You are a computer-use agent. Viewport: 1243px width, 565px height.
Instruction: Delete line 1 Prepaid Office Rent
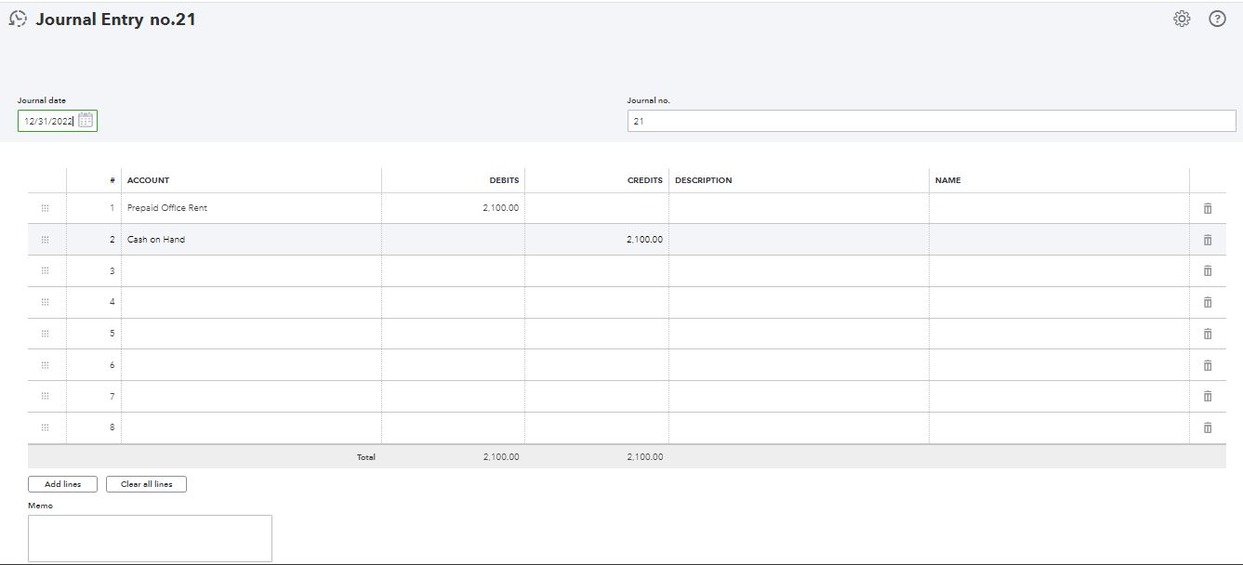click(1207, 208)
